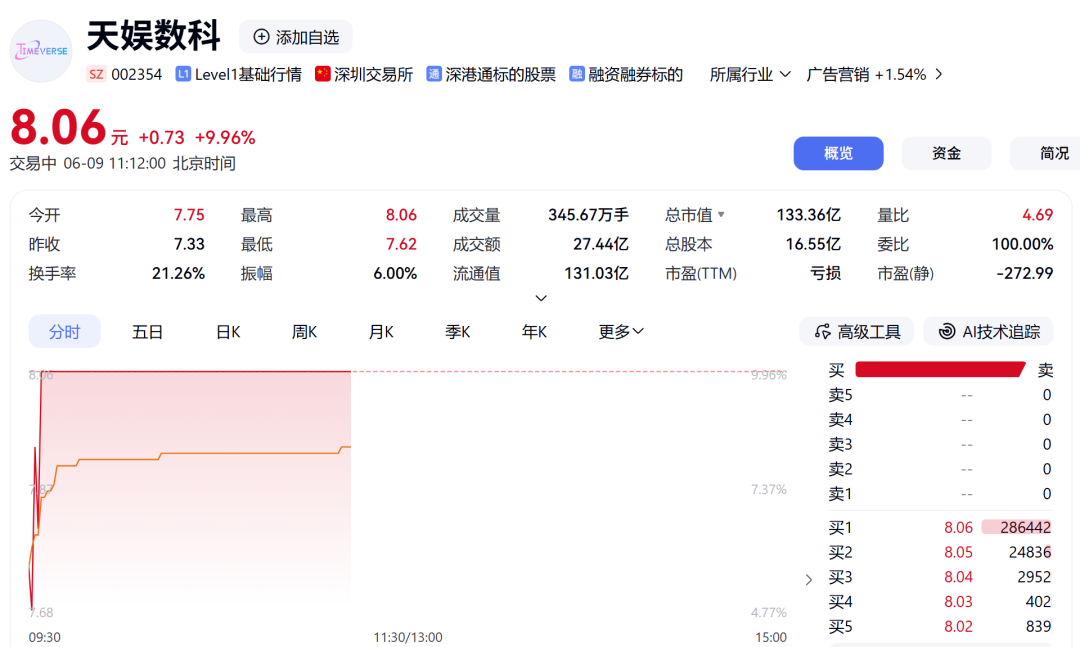Expand the arrow after 广告营销

939,74
